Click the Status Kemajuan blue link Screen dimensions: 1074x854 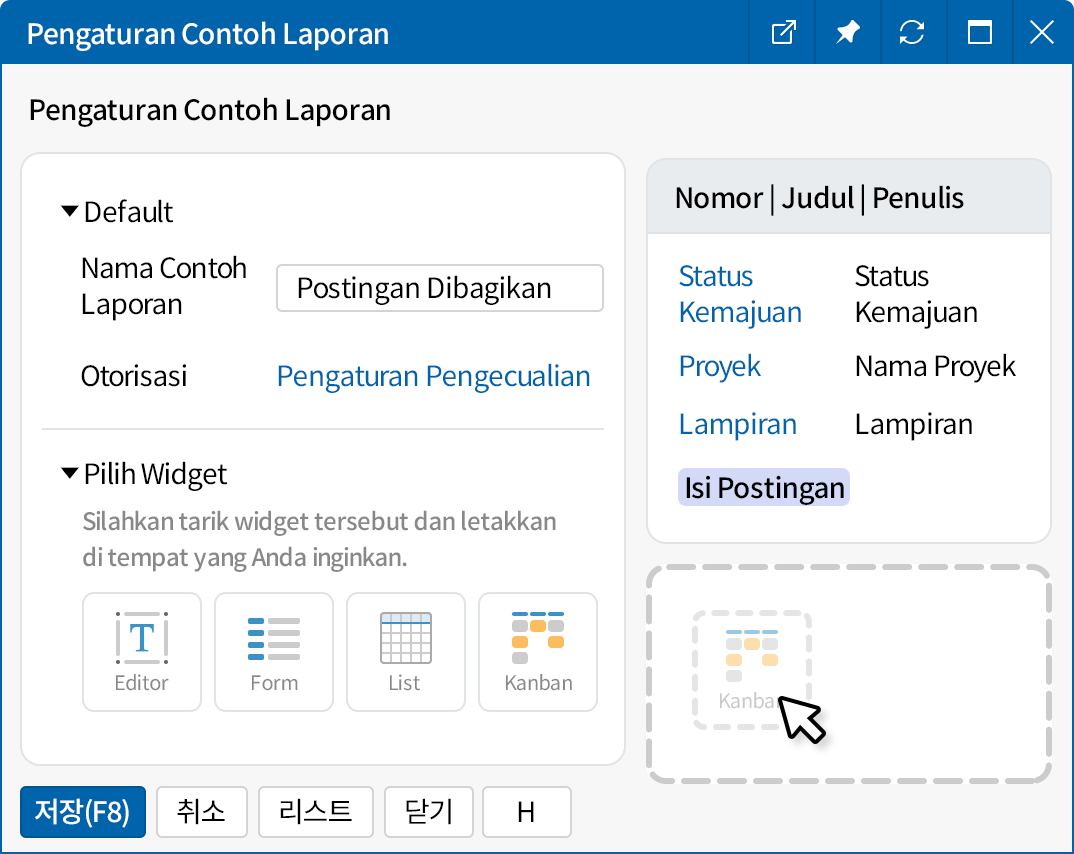(740, 294)
